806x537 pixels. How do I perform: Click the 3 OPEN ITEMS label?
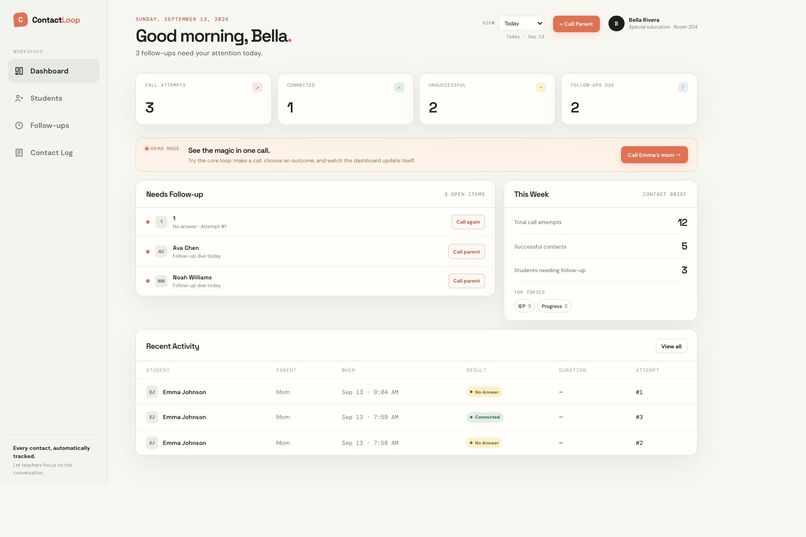click(x=465, y=194)
